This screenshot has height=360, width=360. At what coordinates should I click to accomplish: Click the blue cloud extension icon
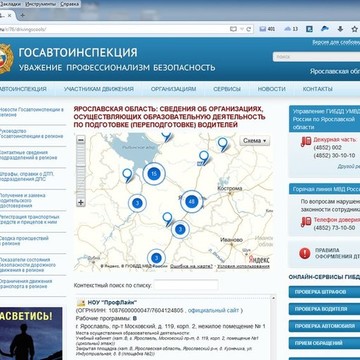[325, 29]
